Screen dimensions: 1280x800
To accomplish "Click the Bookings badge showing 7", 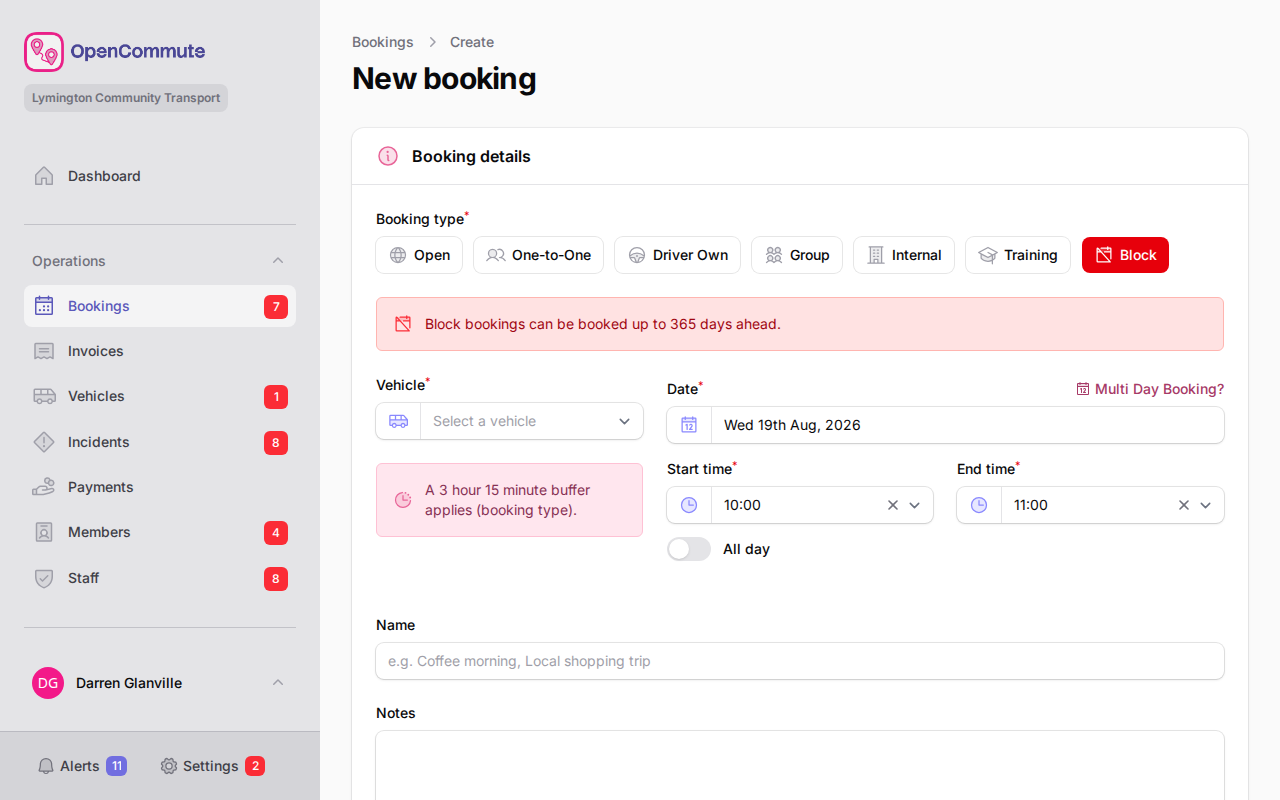I will (x=276, y=307).
